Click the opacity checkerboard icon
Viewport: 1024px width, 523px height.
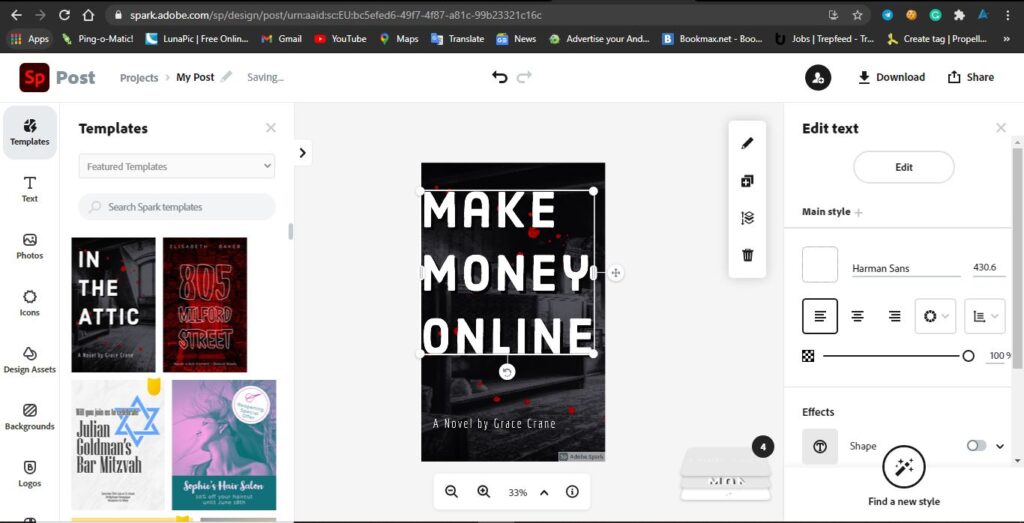click(808, 356)
